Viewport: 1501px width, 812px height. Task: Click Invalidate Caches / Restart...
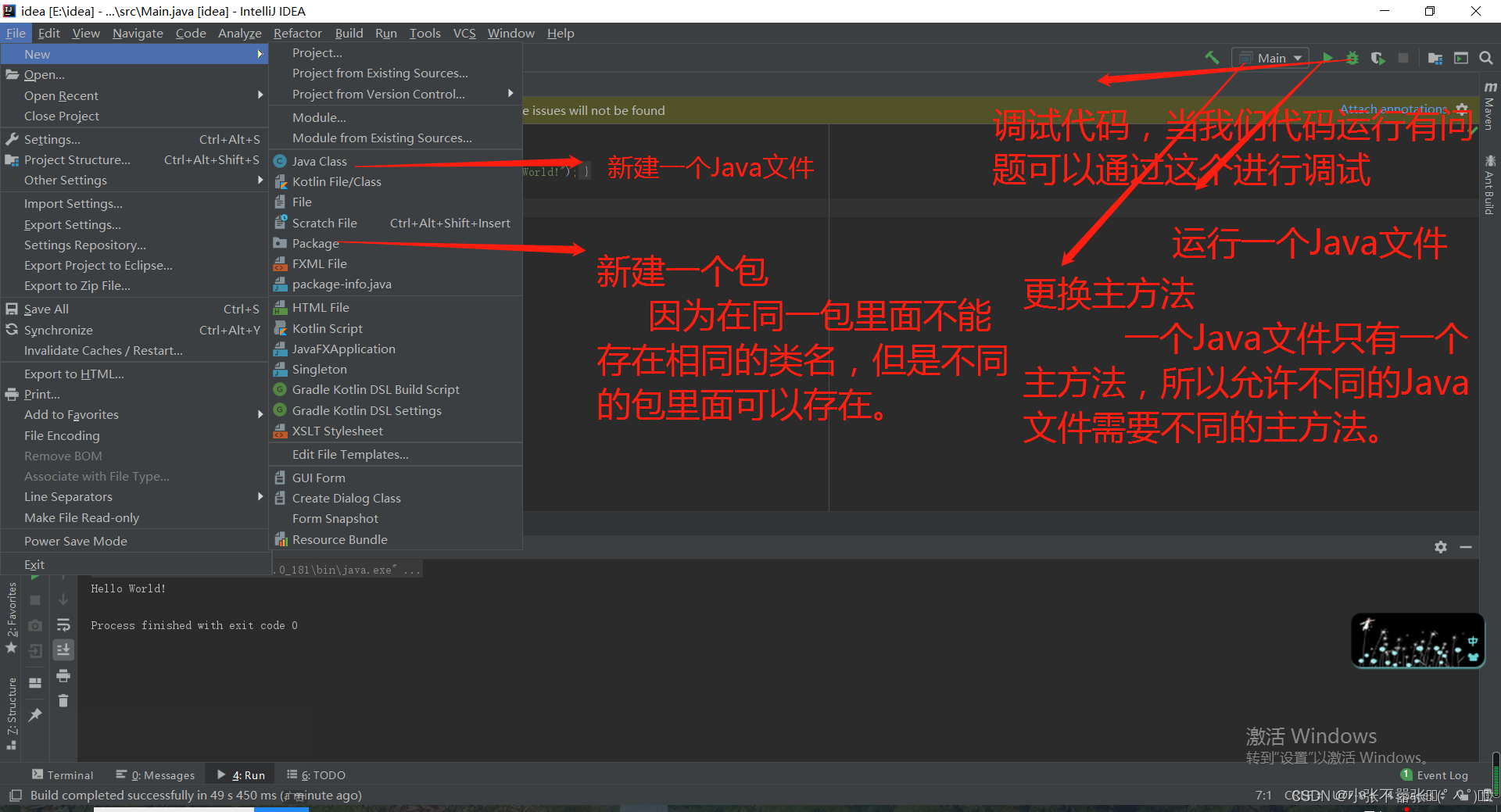[134, 350]
